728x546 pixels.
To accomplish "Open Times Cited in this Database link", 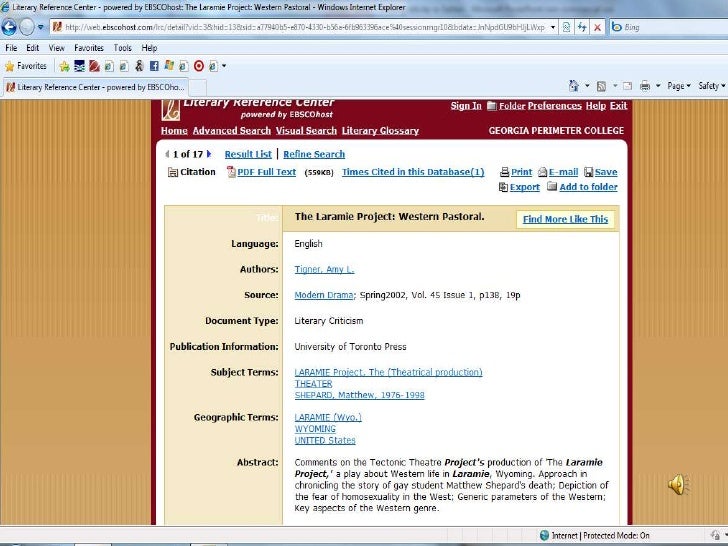I will pos(413,172).
